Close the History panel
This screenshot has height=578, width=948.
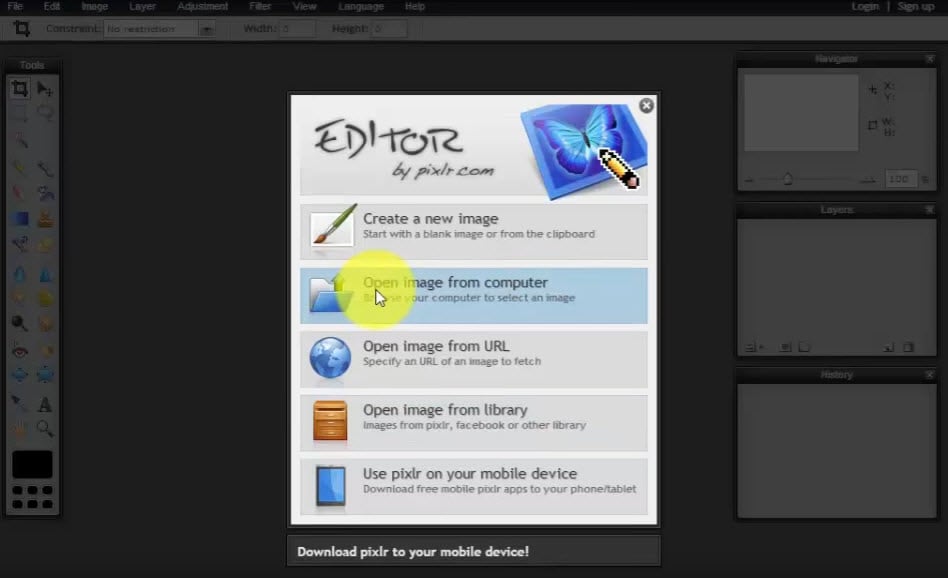930,375
